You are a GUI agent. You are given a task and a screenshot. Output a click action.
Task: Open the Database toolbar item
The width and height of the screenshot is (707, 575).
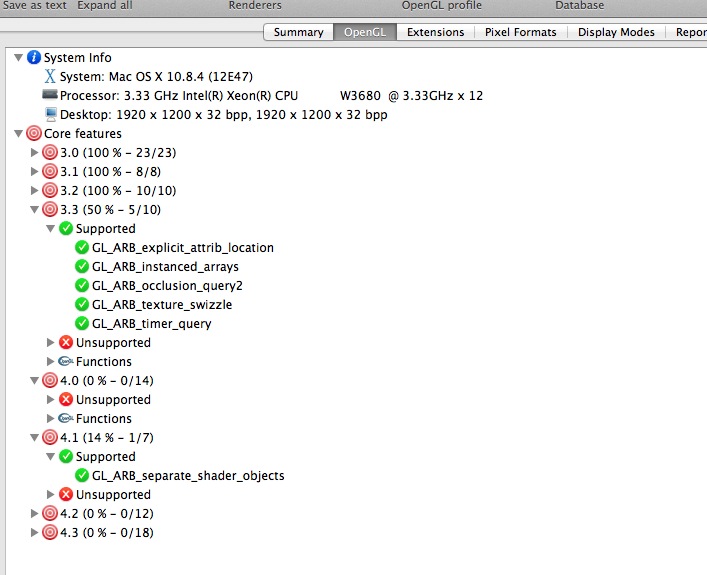[x=580, y=5]
